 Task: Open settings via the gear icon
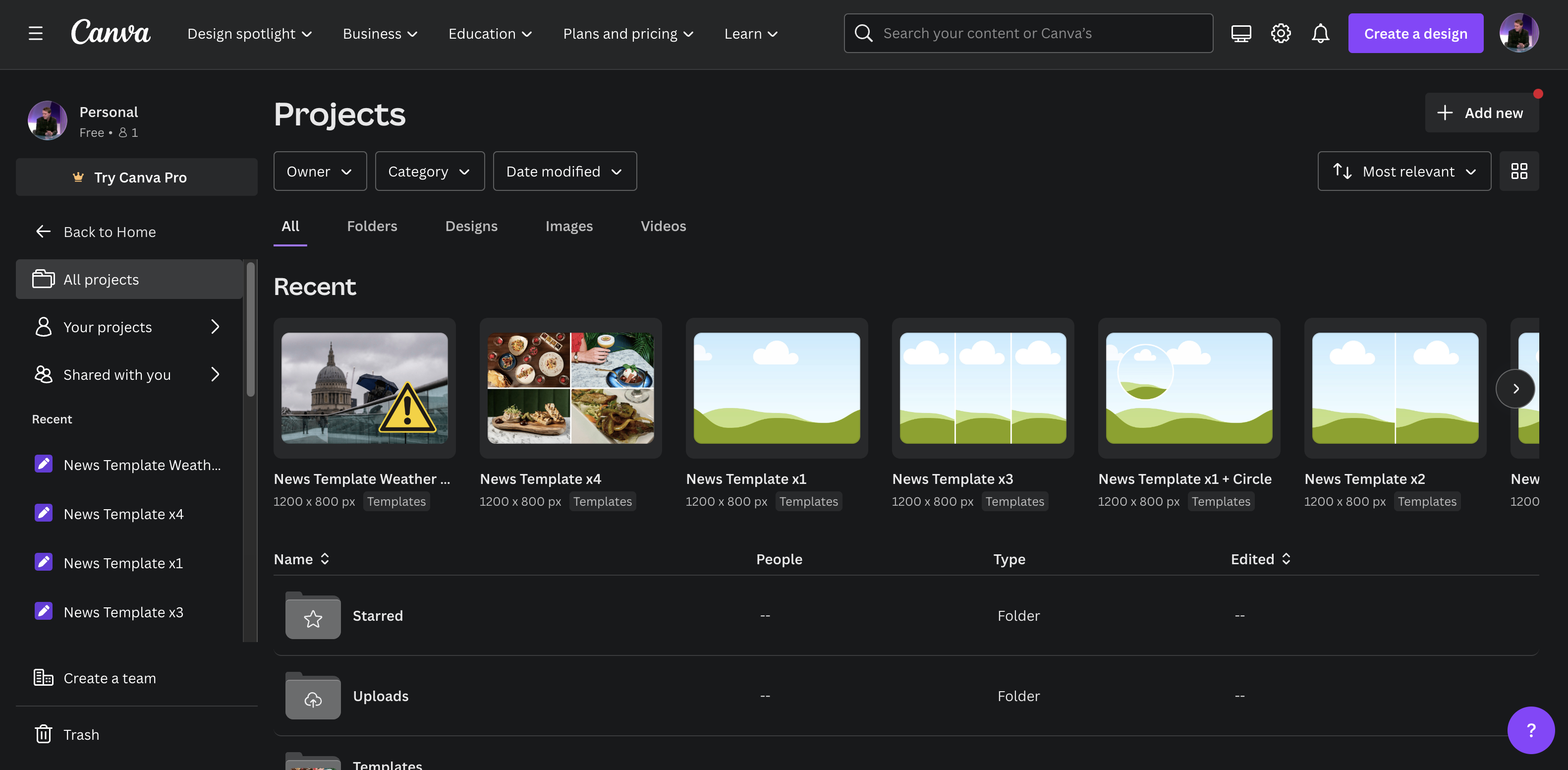point(1281,34)
